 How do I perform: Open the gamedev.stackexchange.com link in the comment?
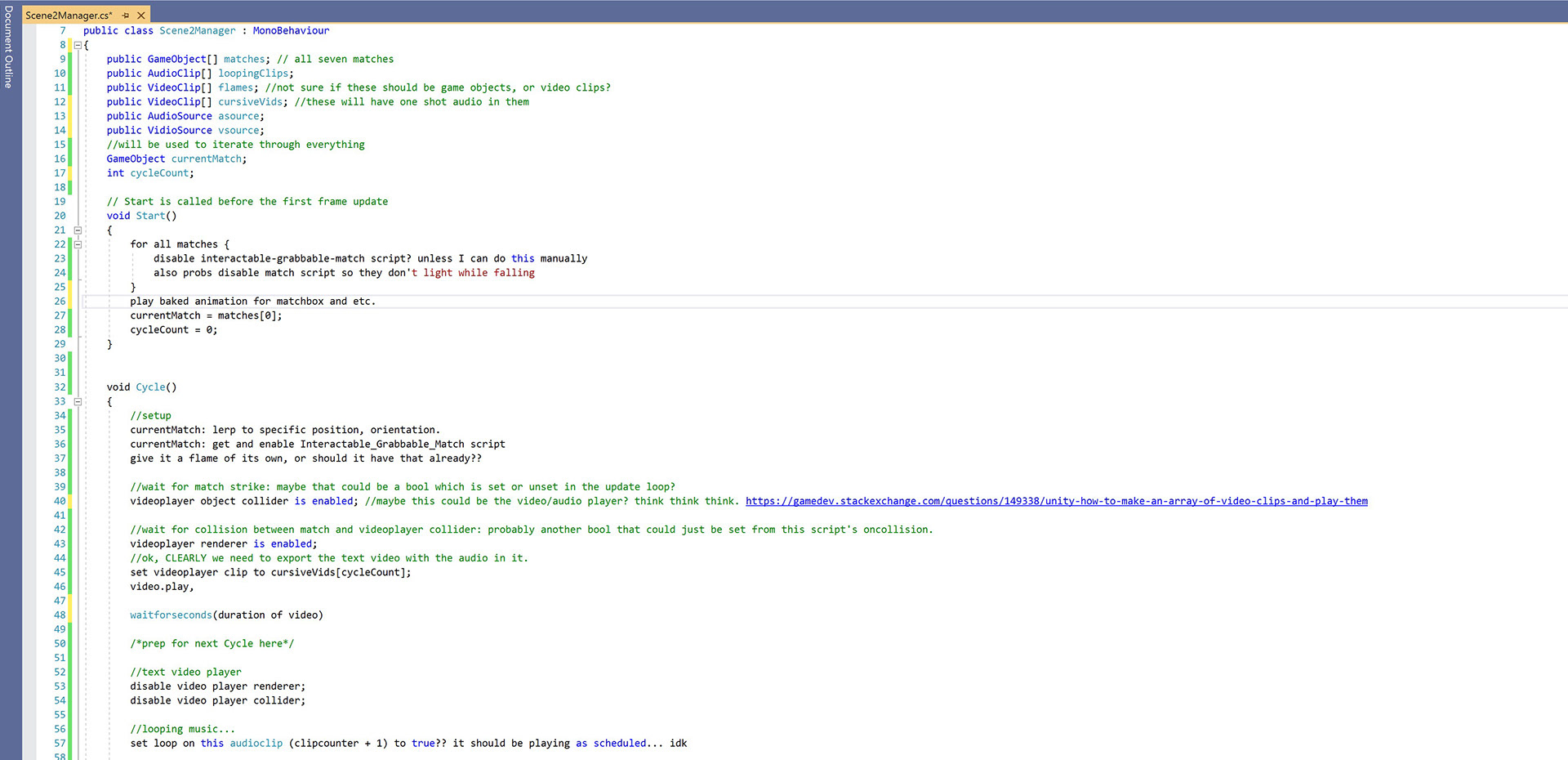[1056, 501]
